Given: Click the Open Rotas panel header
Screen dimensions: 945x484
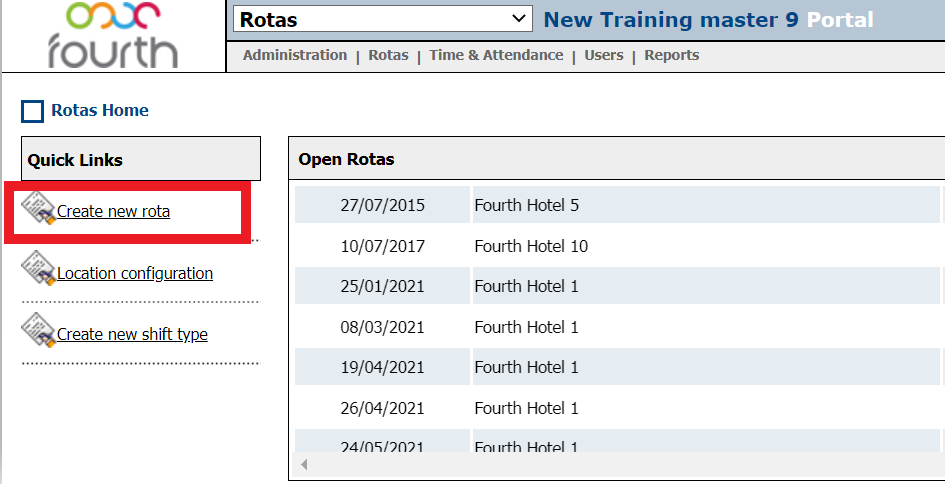Looking at the screenshot, I should (617, 159).
